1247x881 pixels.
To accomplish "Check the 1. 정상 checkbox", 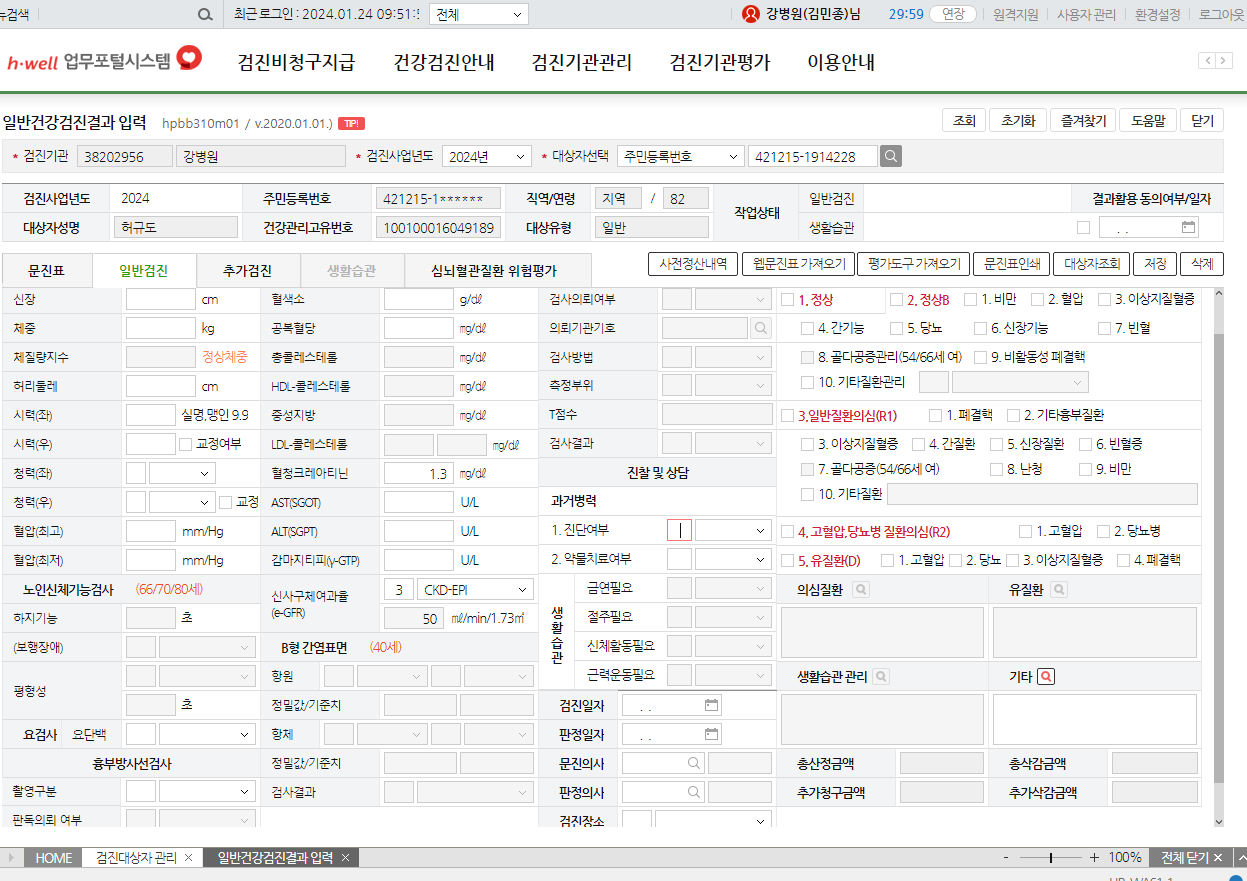I will coord(788,299).
